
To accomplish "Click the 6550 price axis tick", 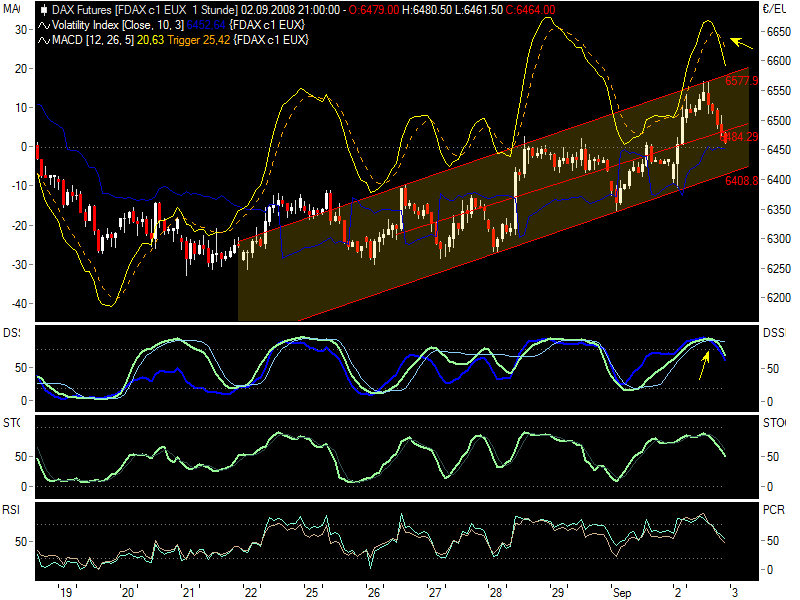I will [779, 91].
